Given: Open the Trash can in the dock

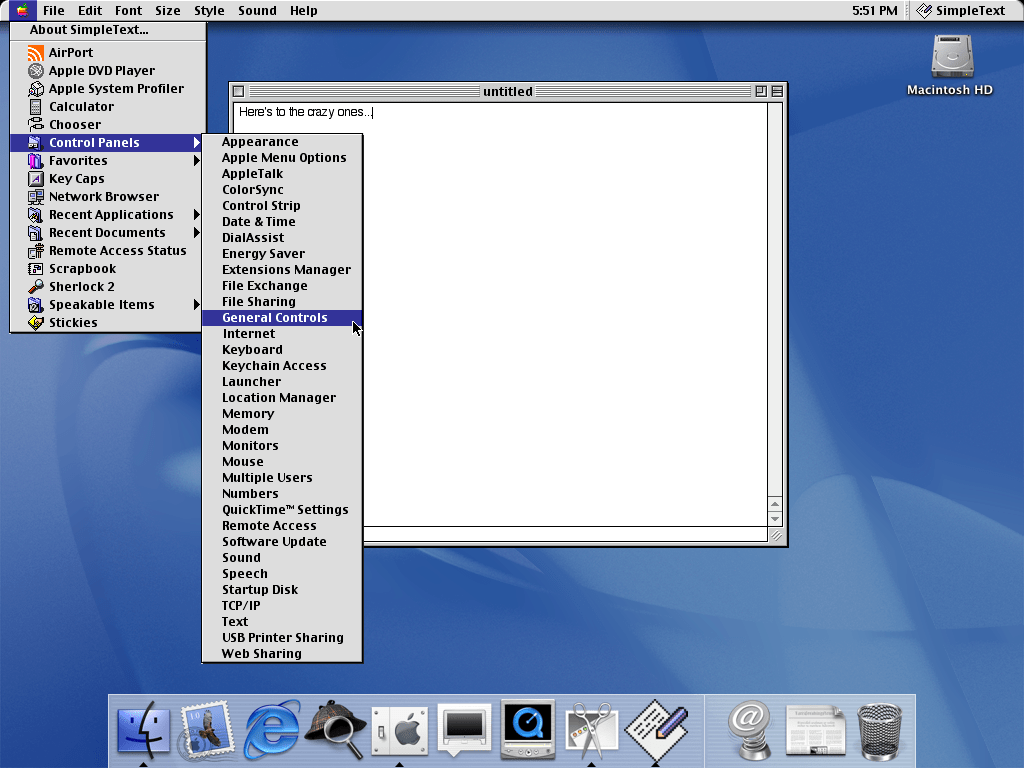Looking at the screenshot, I should click(x=879, y=731).
